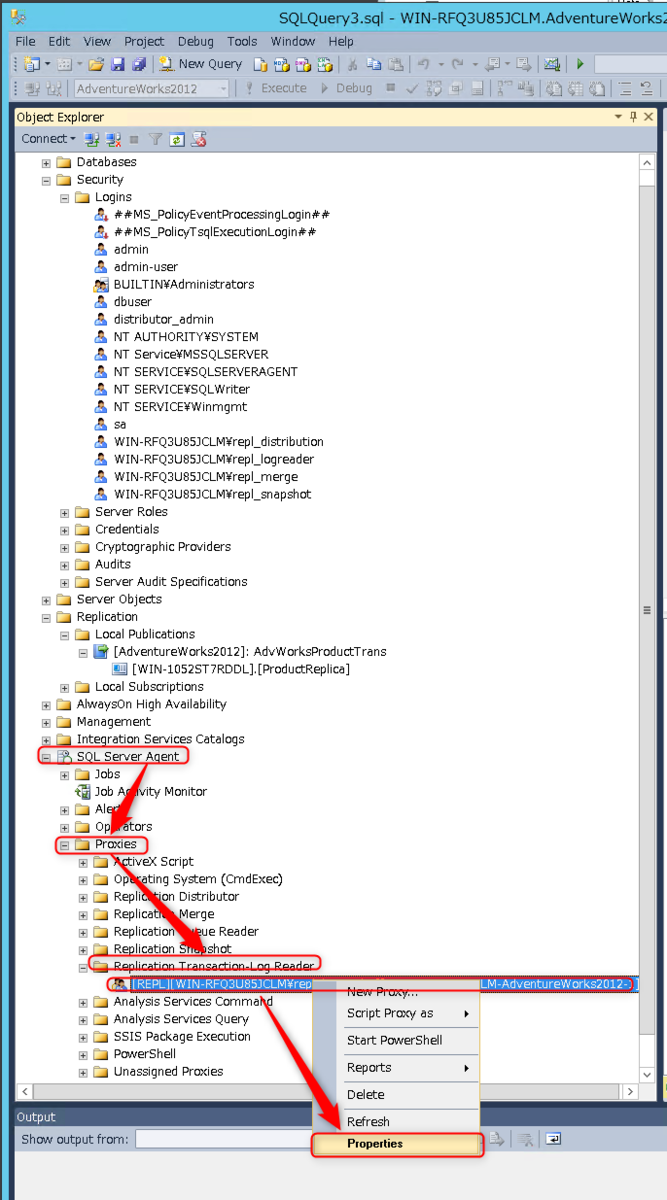Select Job Activity Monitor

(151, 792)
